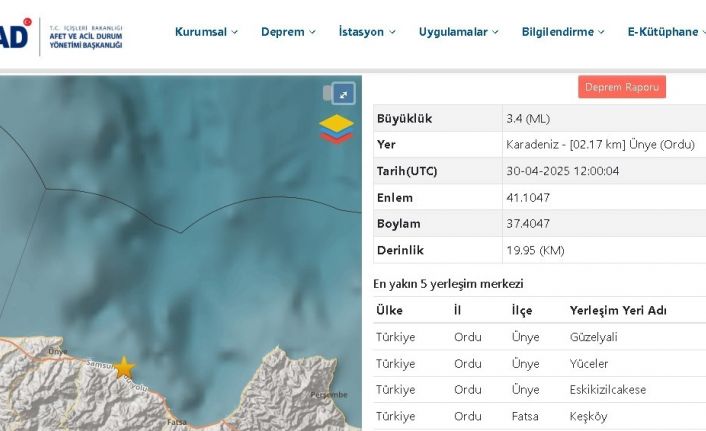Image resolution: width=706 pixels, height=431 pixels.
Task: Open the Bilgilendirme menu
Action: [563, 32]
